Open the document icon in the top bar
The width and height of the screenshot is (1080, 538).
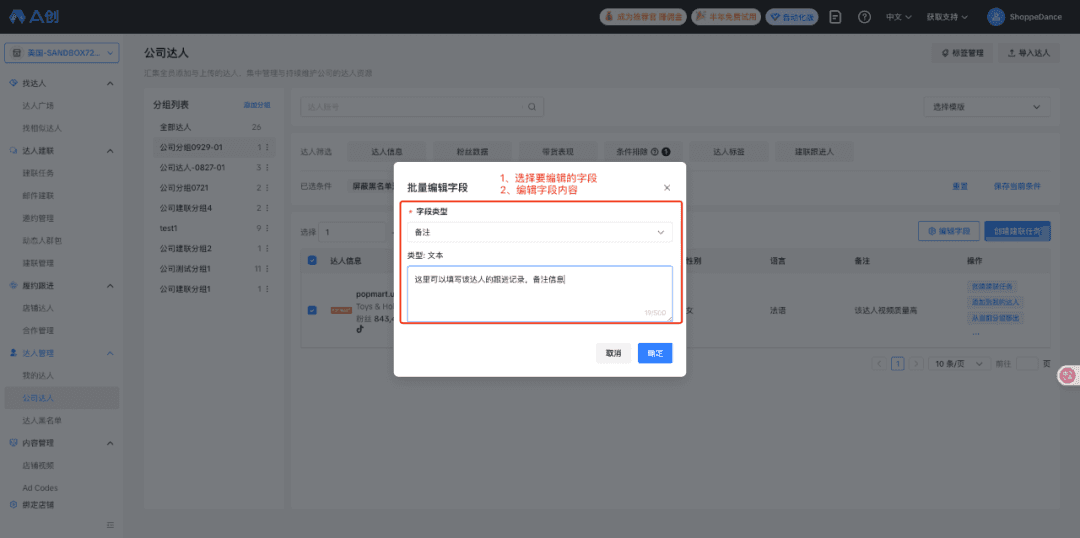pos(835,17)
